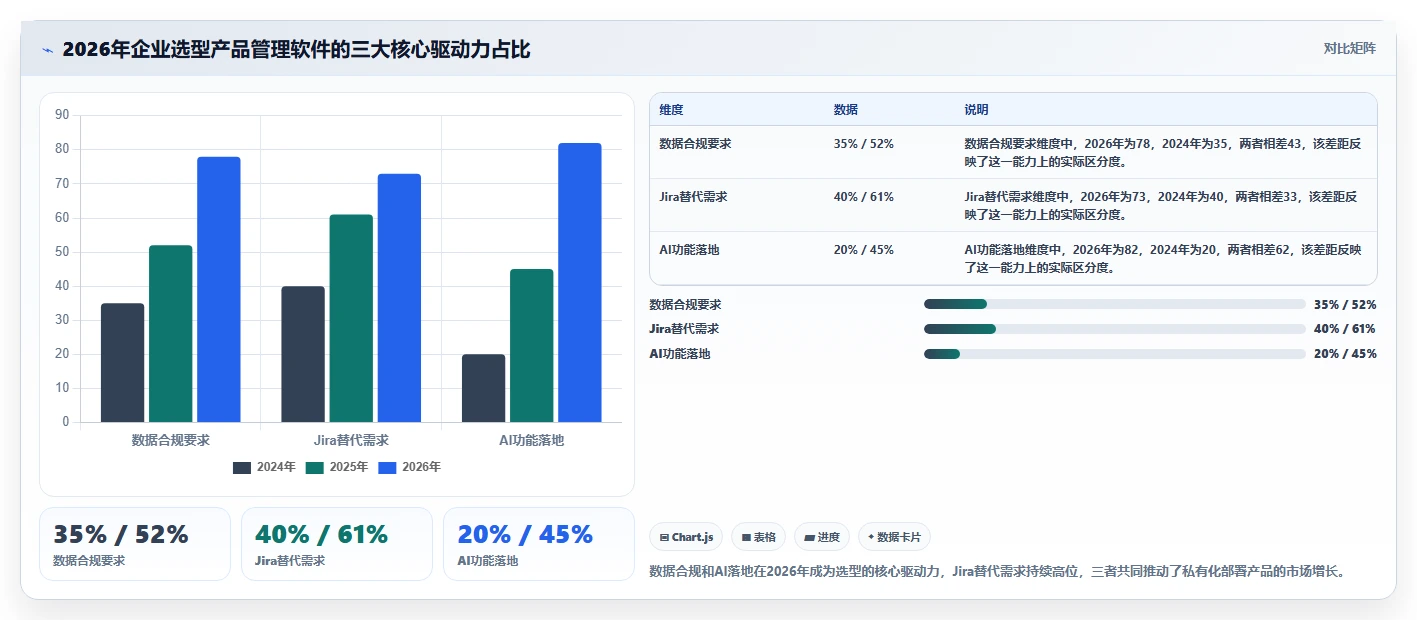Click the 2025年 bar for AI功能落地
Image resolution: width=1417 pixels, height=620 pixels.
click(x=531, y=345)
